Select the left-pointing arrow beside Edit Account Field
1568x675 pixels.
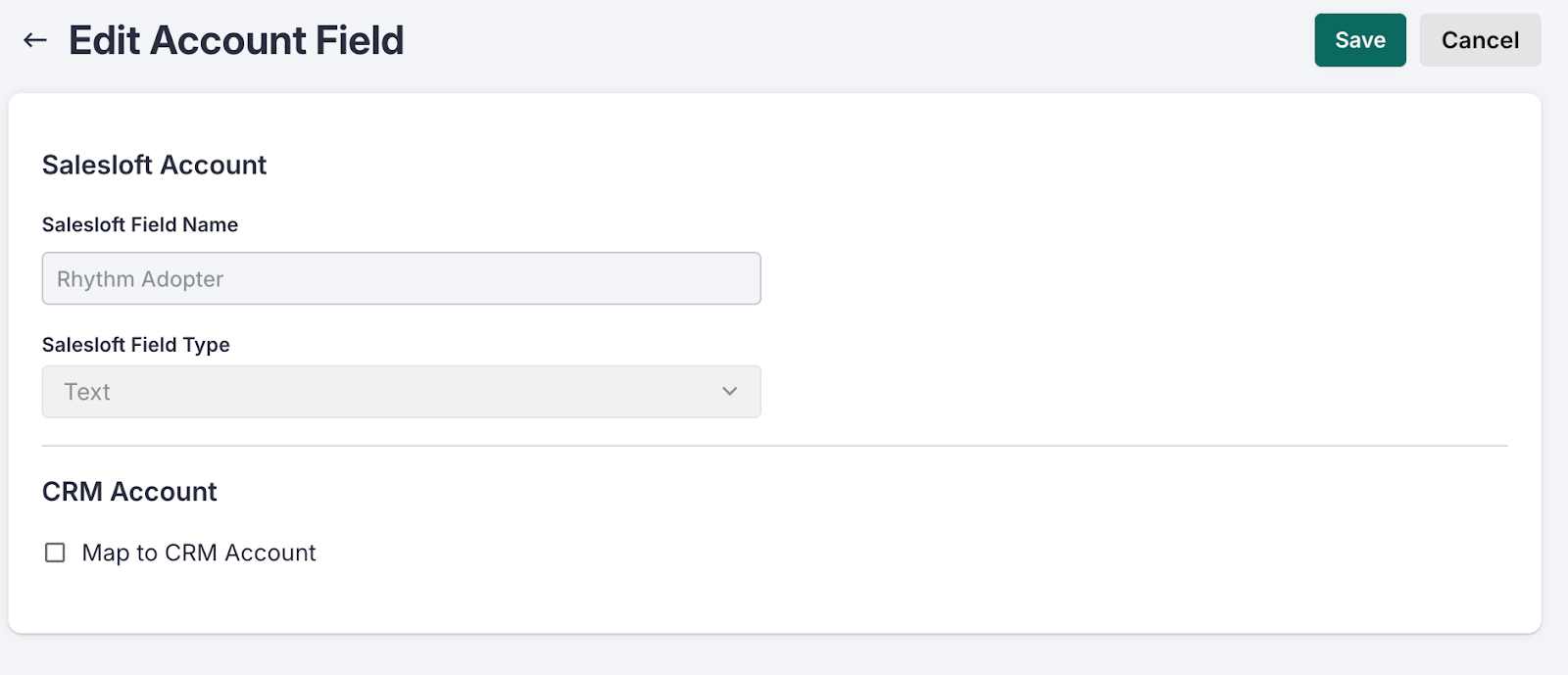(34, 40)
